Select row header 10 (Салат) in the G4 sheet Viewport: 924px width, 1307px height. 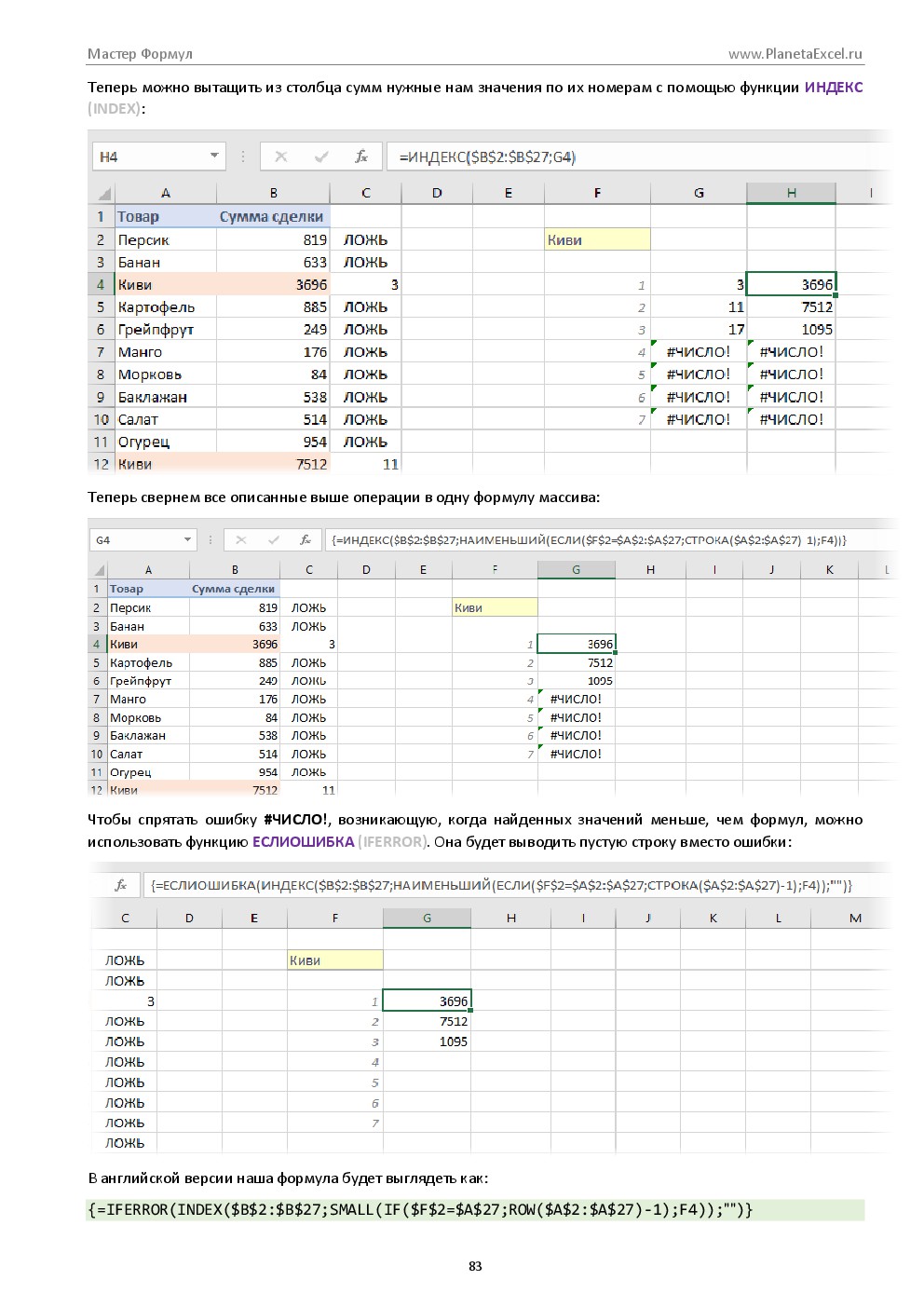97,754
